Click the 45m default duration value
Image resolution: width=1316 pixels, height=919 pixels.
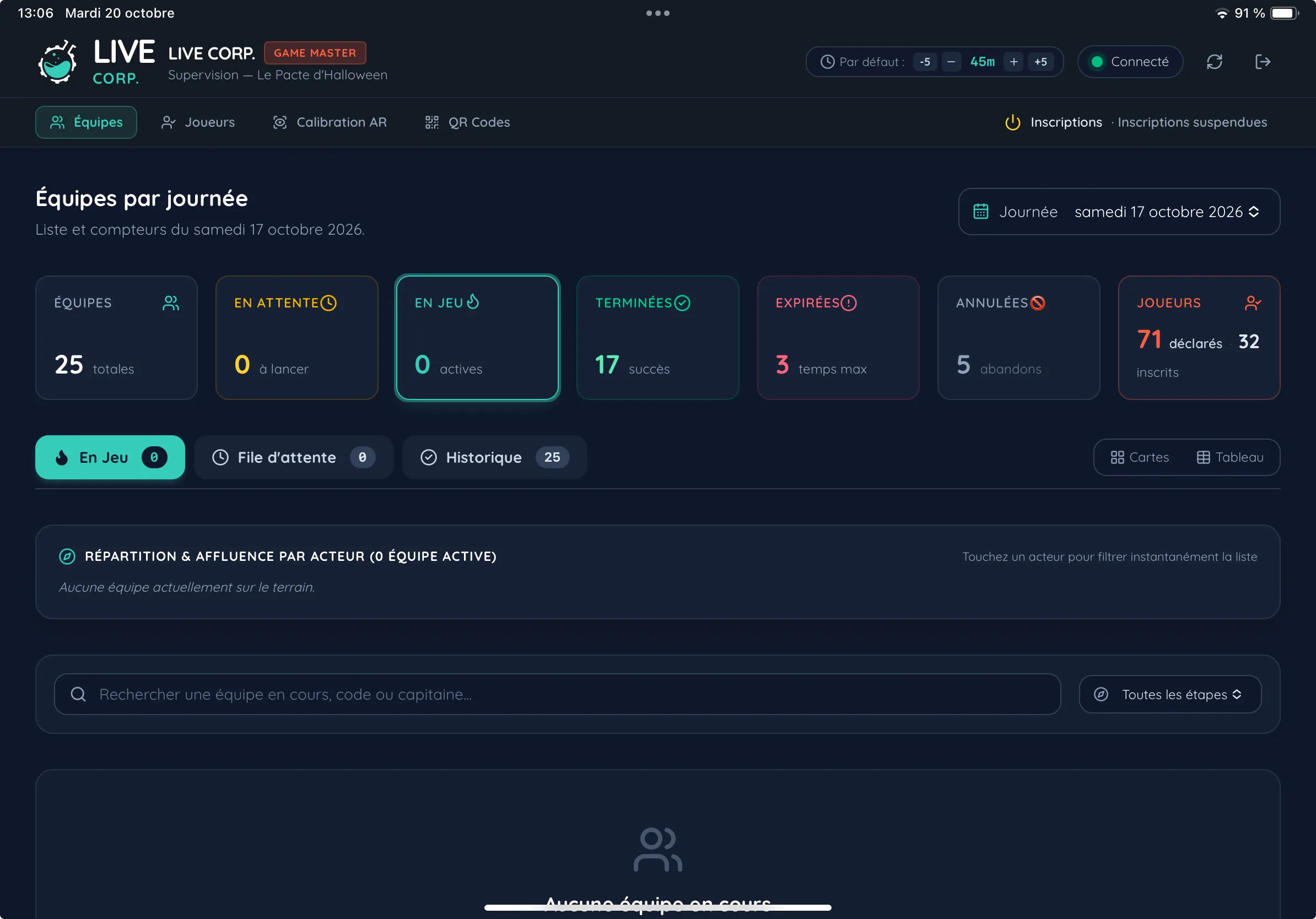coord(983,62)
